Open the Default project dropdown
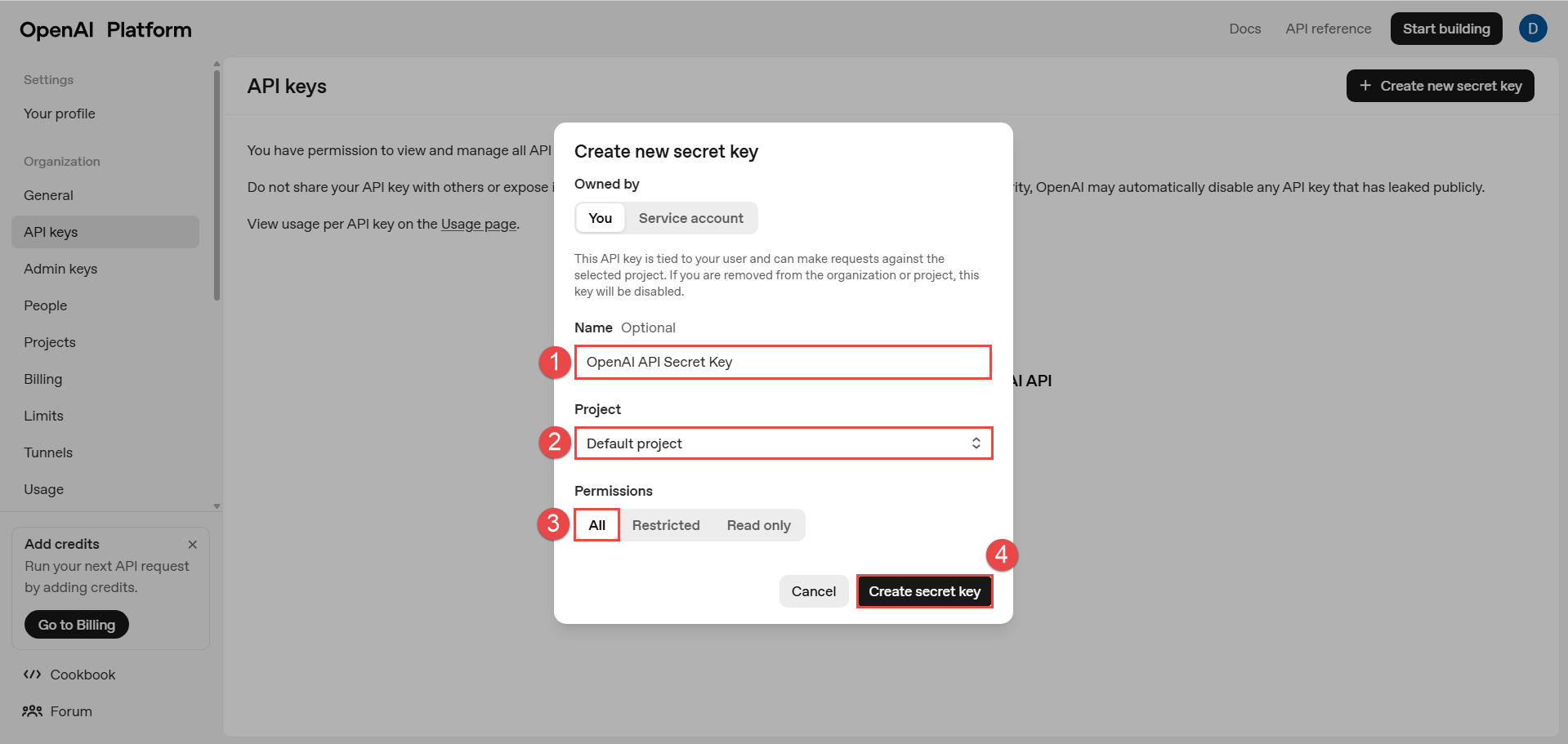Image resolution: width=1568 pixels, height=744 pixels. 783,443
